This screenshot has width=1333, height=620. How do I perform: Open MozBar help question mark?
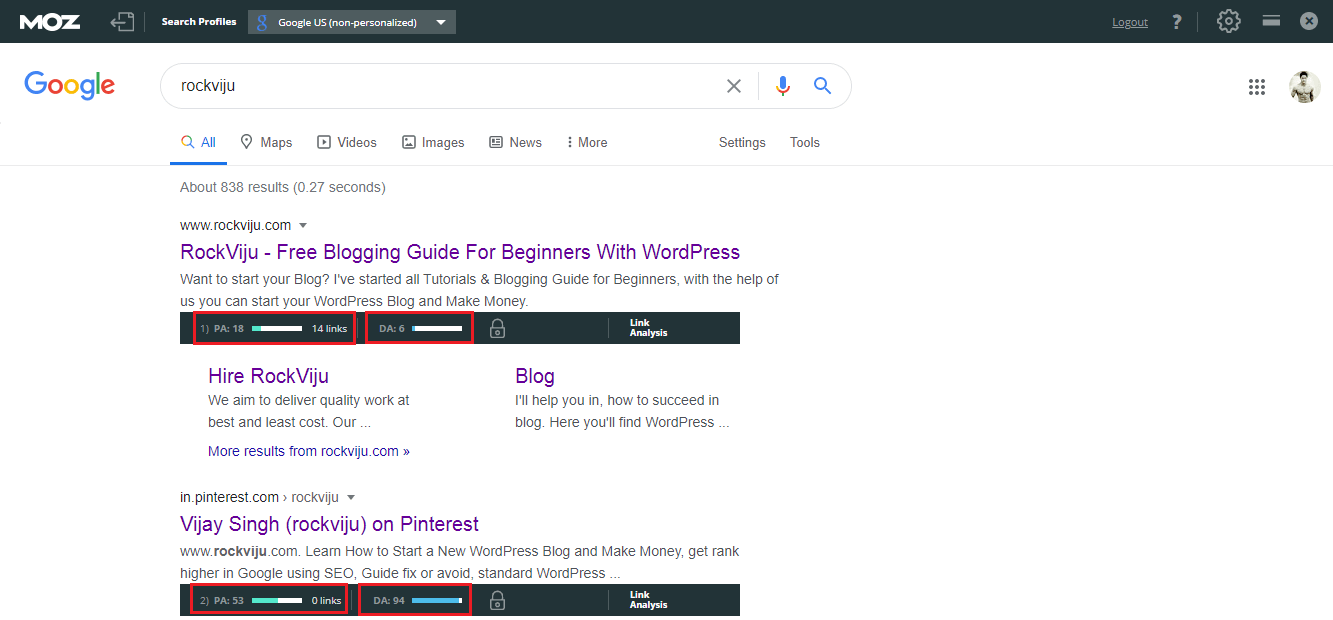click(x=1177, y=21)
